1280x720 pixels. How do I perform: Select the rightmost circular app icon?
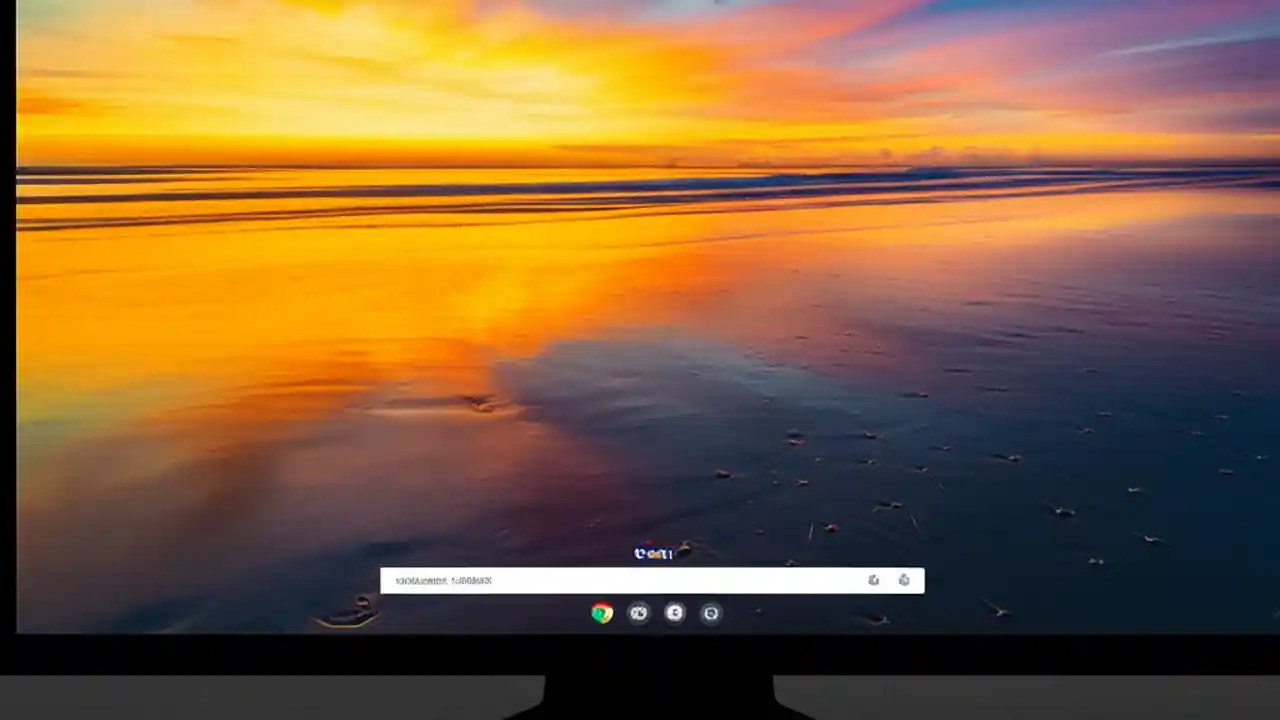pyautogui.click(x=710, y=613)
